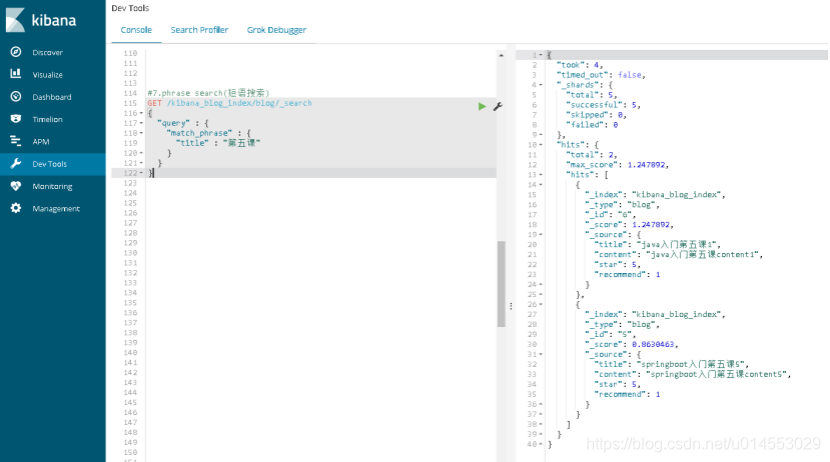Collapse the query block at line 117
Viewport: 830px width, 462px height.
[141, 123]
